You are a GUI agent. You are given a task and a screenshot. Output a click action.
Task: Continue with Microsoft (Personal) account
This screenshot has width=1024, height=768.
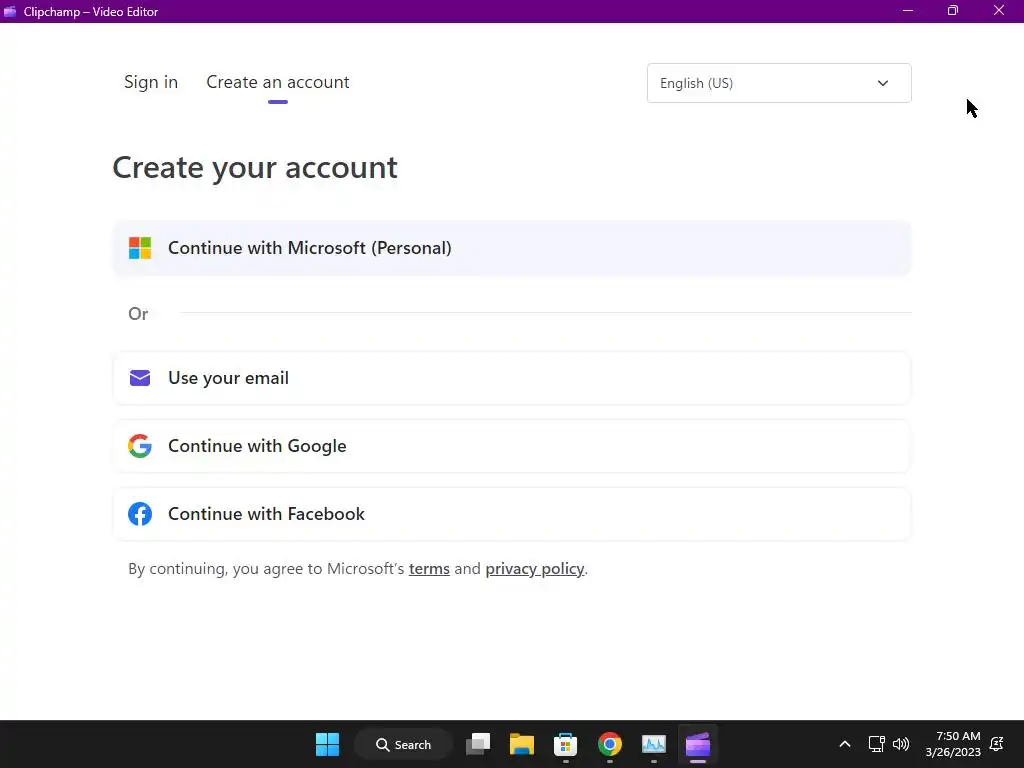(x=512, y=248)
